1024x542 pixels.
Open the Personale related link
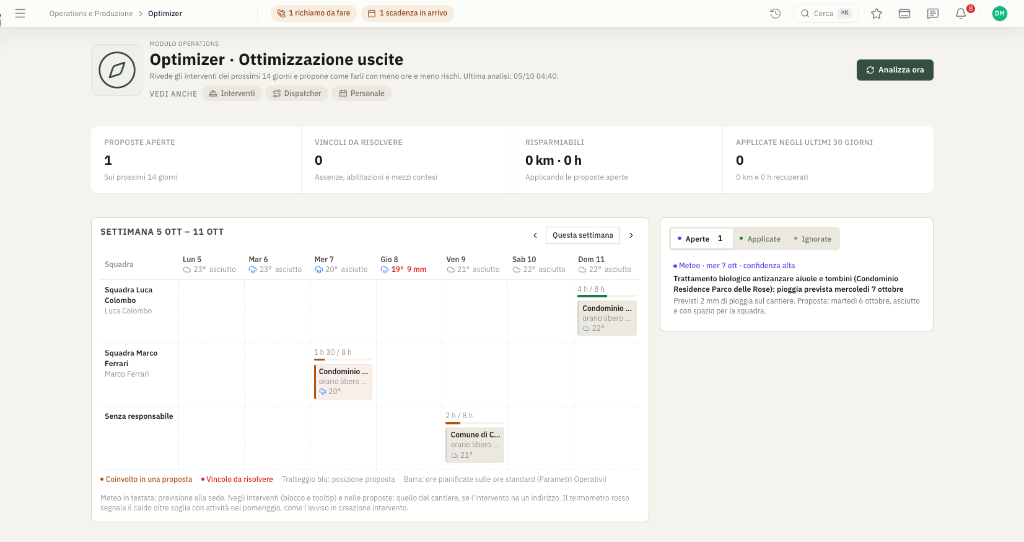(x=361, y=93)
